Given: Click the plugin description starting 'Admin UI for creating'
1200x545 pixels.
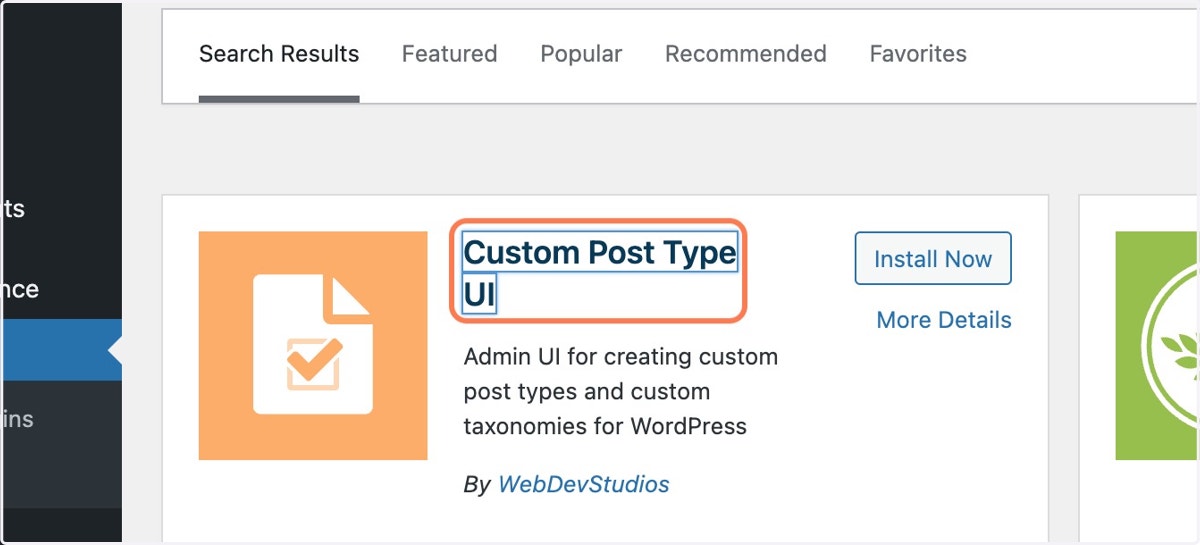Looking at the screenshot, I should point(621,392).
